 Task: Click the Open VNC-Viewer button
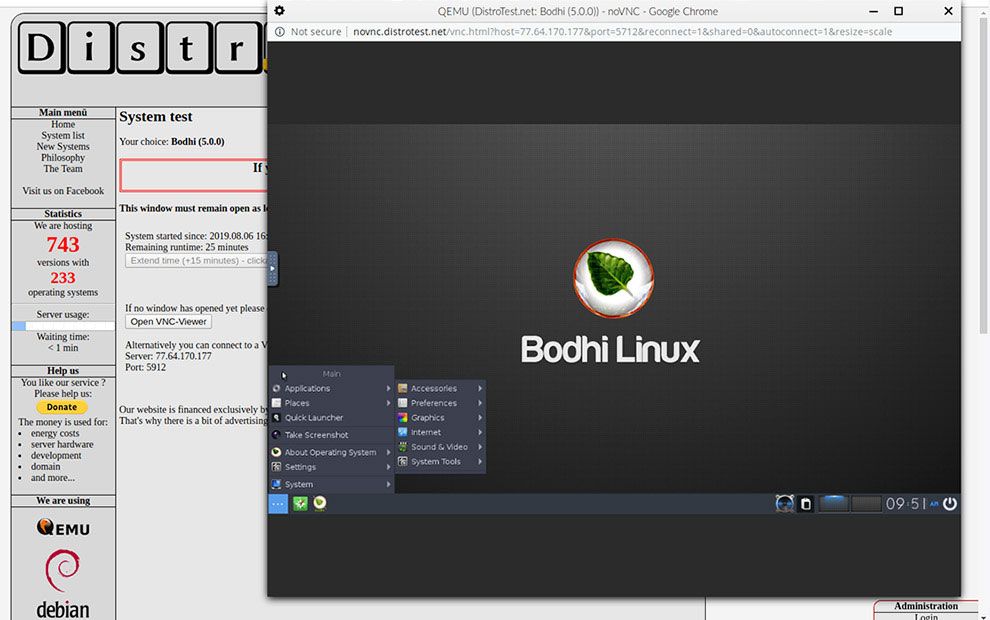pyautogui.click(x=169, y=321)
